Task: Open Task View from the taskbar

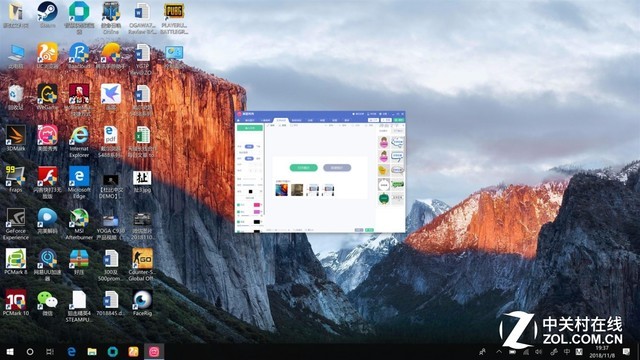Action: coord(50,351)
